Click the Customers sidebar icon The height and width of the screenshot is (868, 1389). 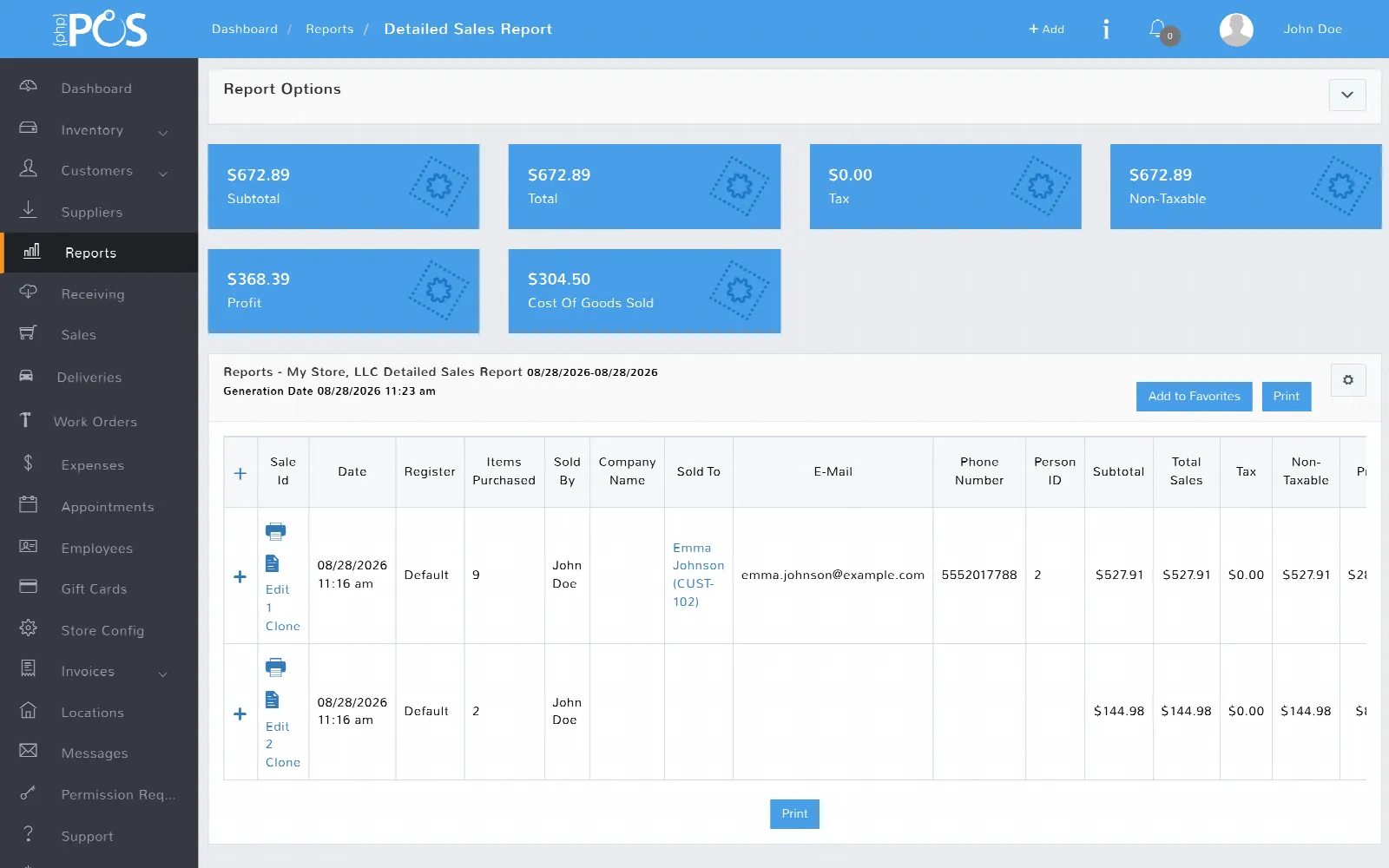[x=29, y=168]
